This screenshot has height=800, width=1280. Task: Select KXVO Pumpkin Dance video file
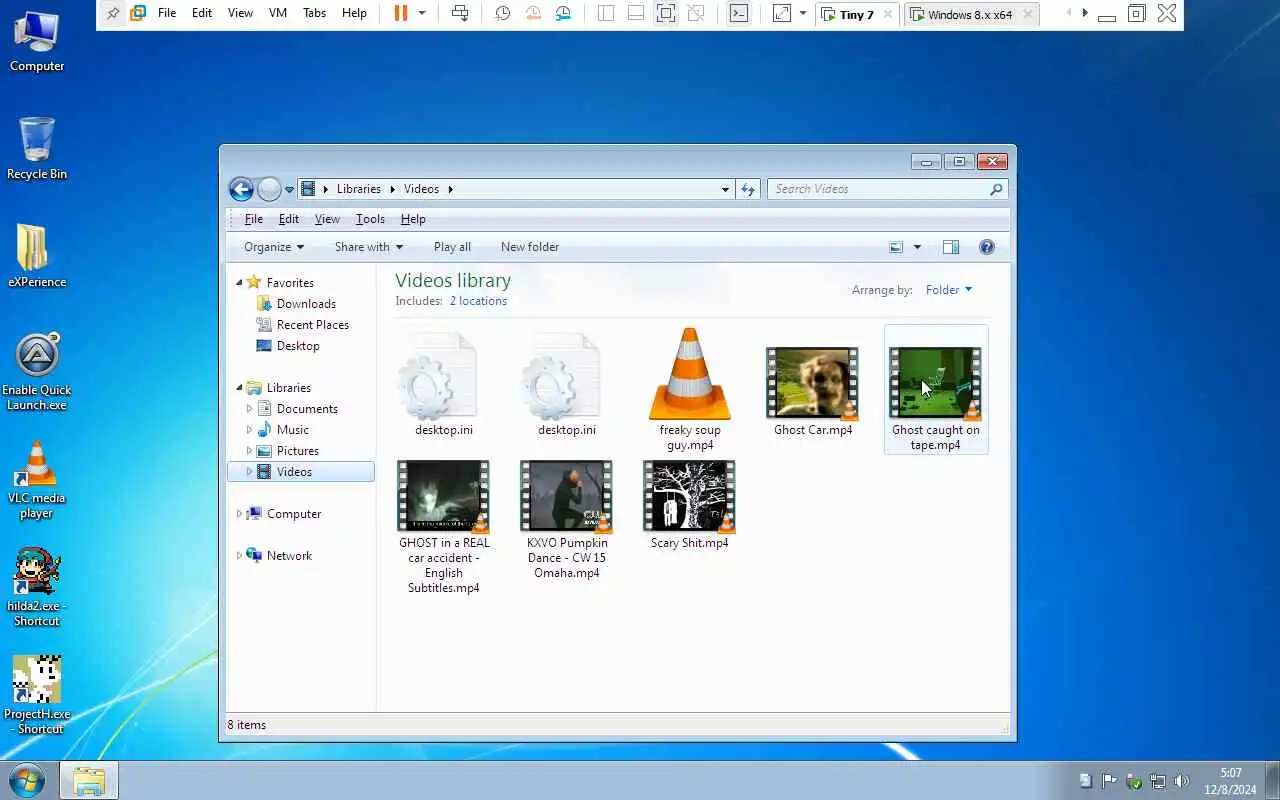click(x=567, y=520)
